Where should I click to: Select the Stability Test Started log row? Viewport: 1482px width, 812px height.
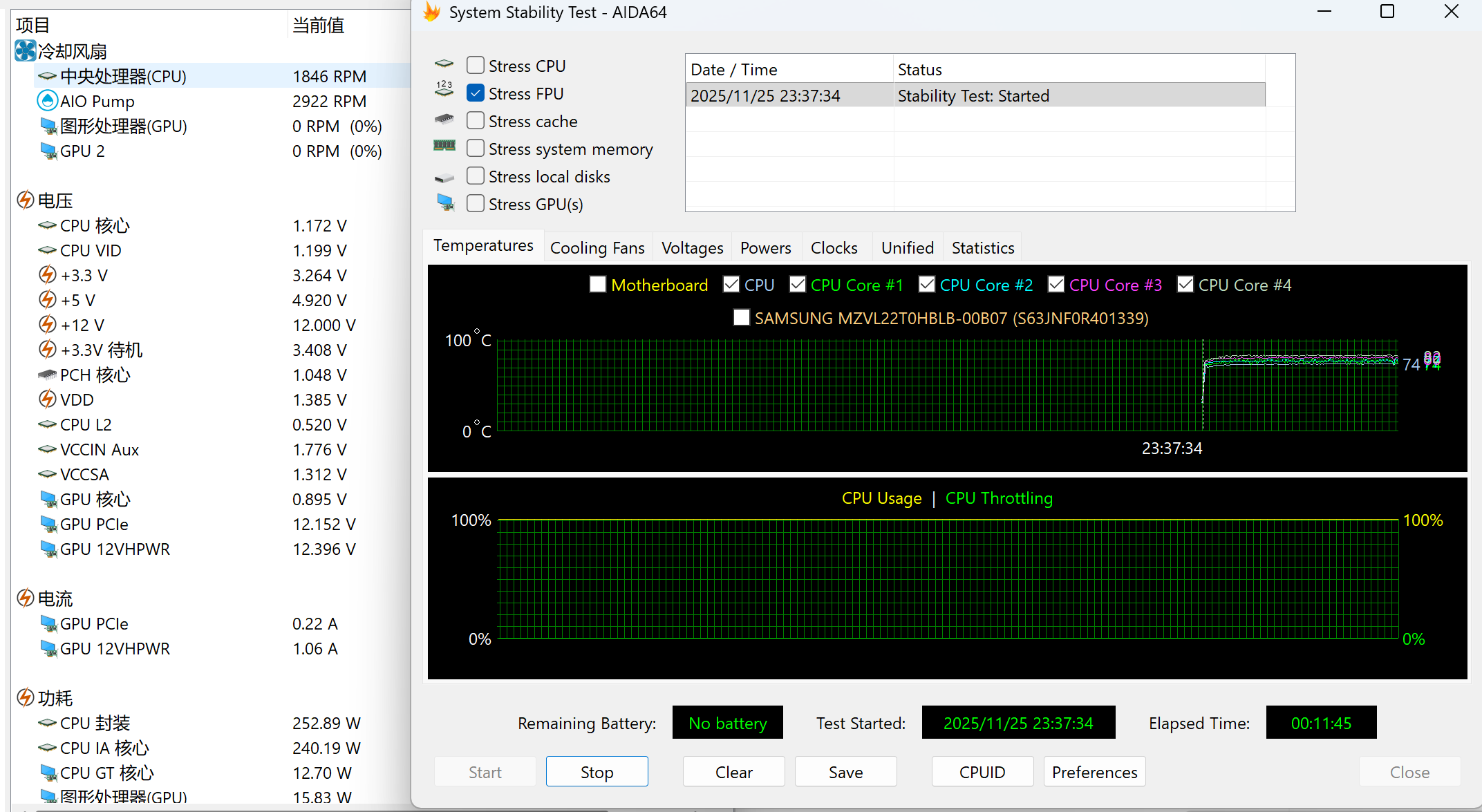tap(975, 96)
